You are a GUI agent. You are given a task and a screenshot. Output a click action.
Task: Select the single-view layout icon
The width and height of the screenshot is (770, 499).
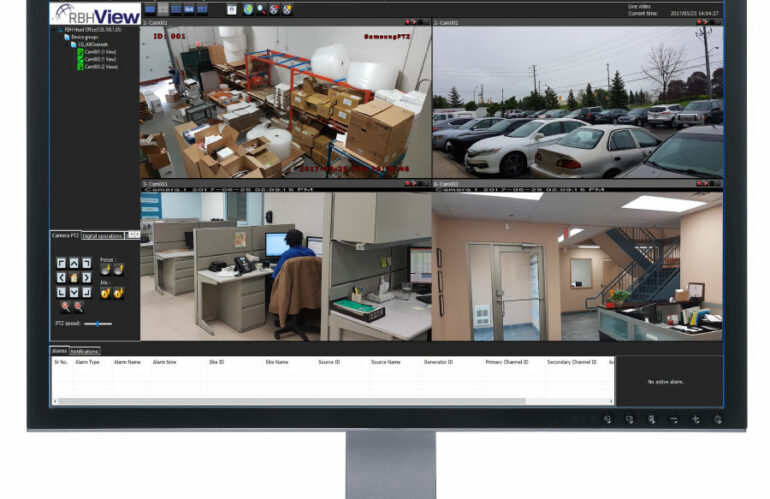click(150, 9)
